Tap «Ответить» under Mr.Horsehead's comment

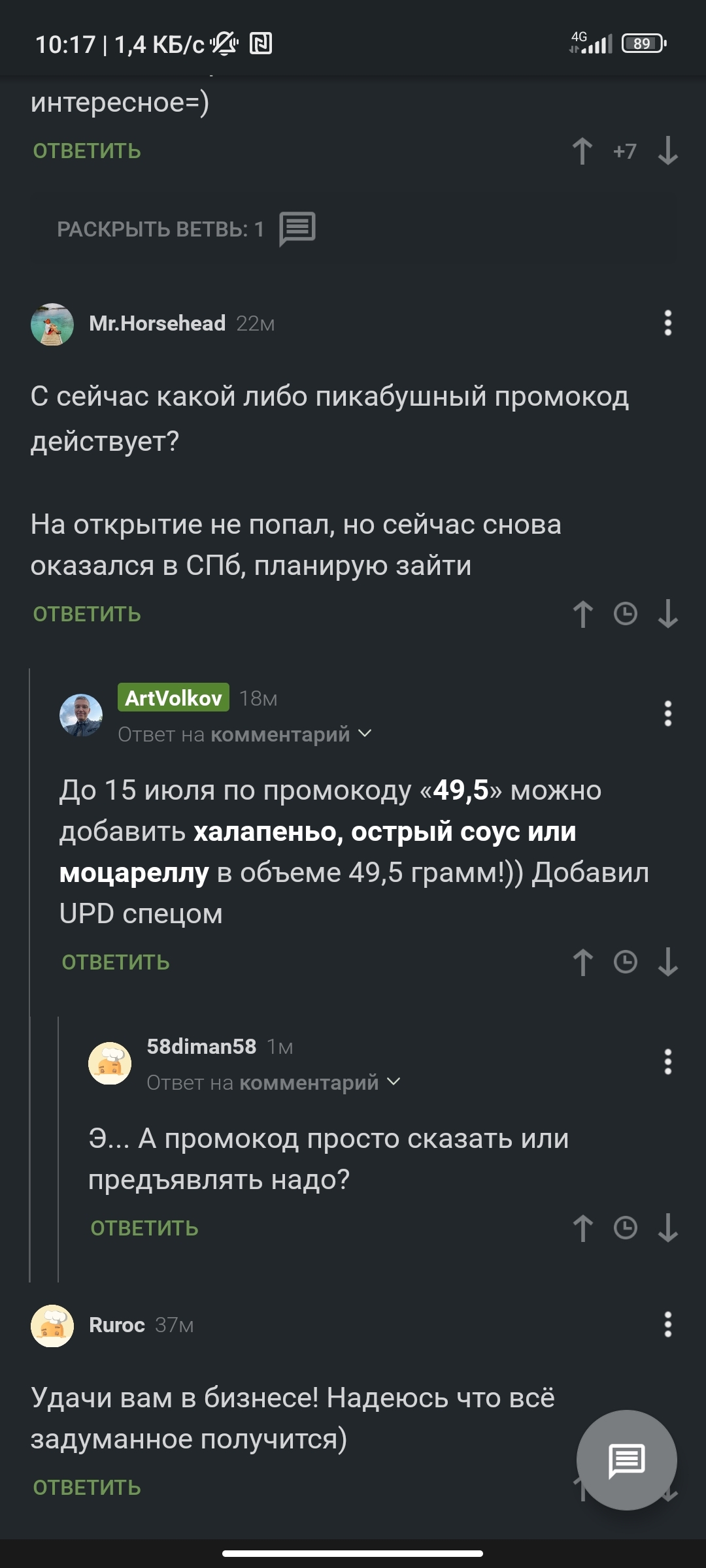(x=87, y=614)
